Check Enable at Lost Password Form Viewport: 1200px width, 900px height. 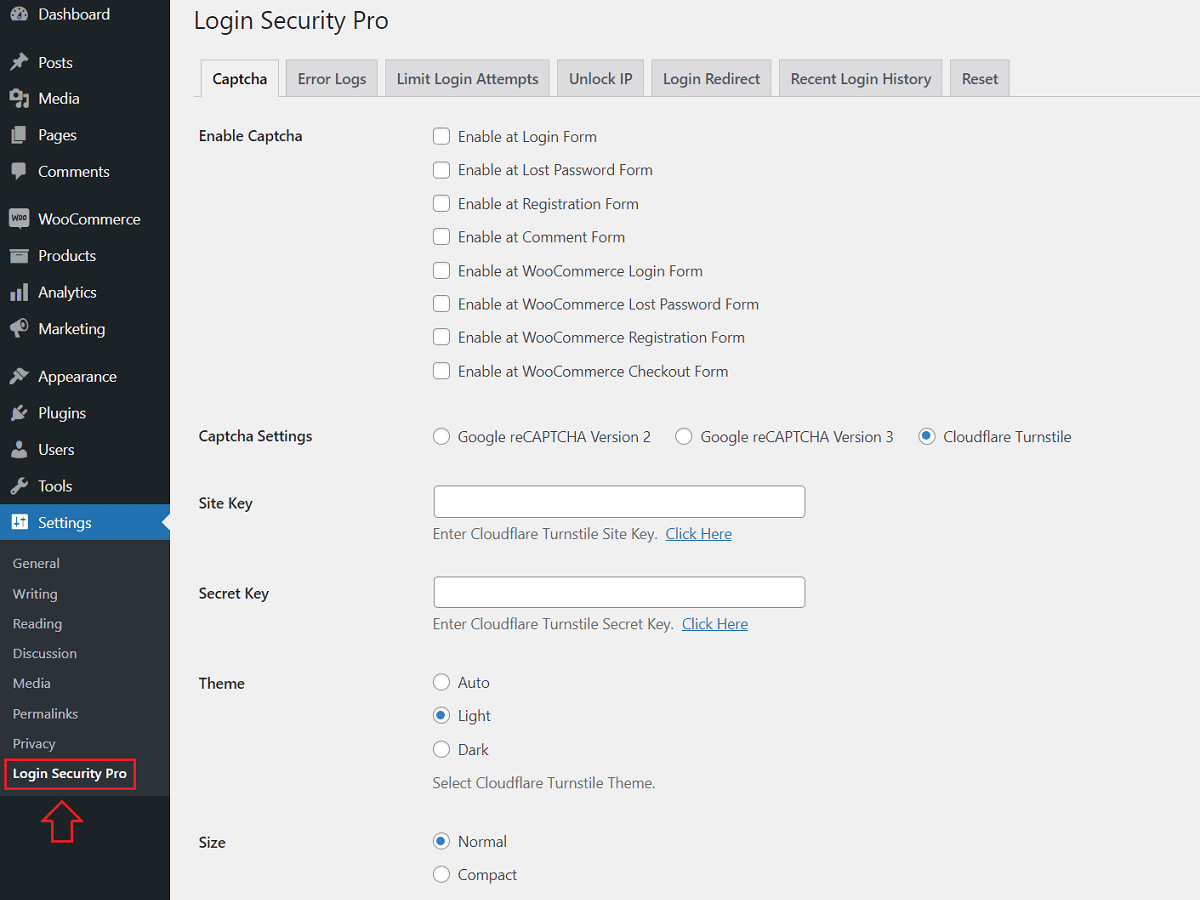click(x=441, y=170)
